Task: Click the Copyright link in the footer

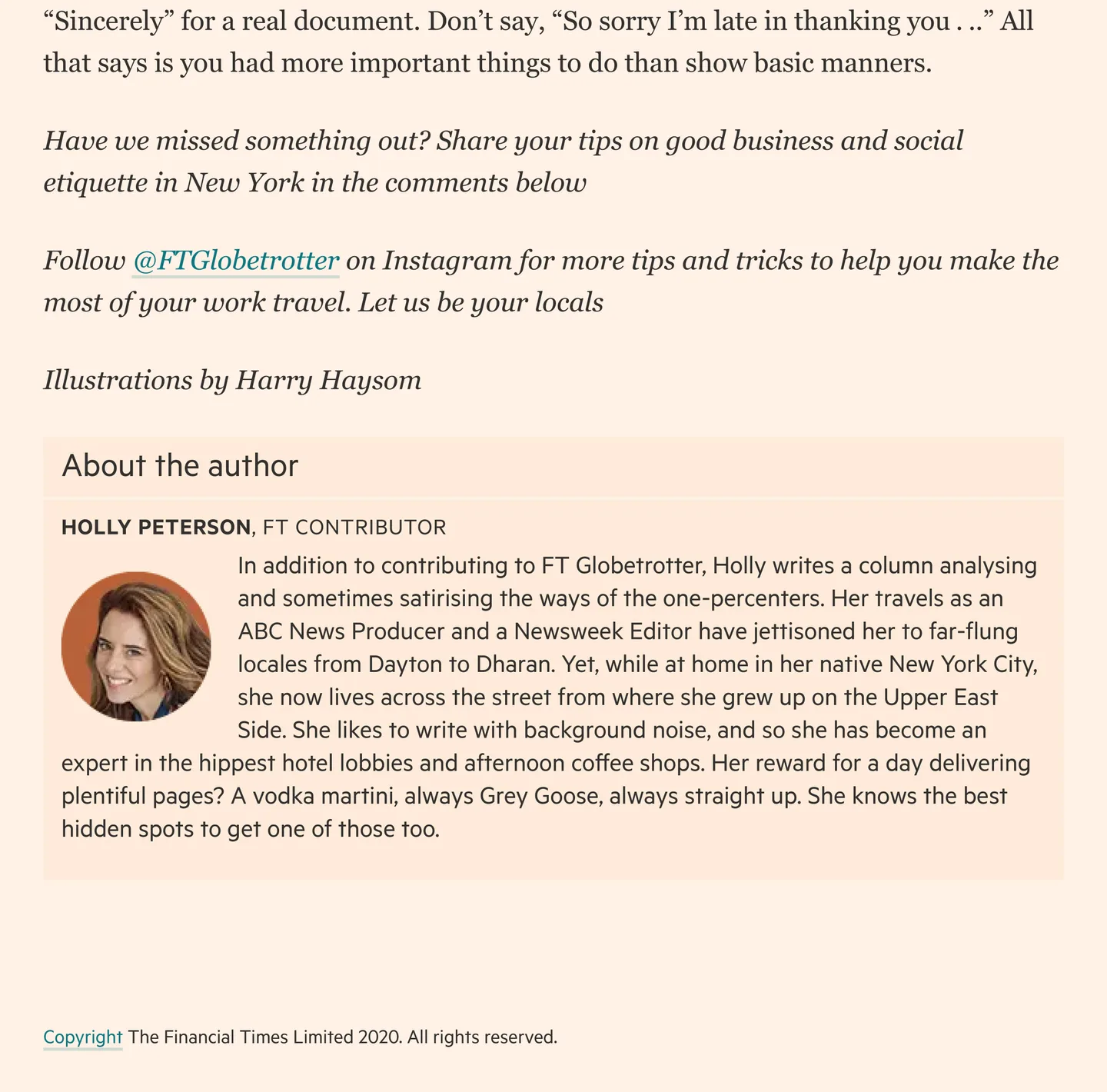Action: point(83,1037)
